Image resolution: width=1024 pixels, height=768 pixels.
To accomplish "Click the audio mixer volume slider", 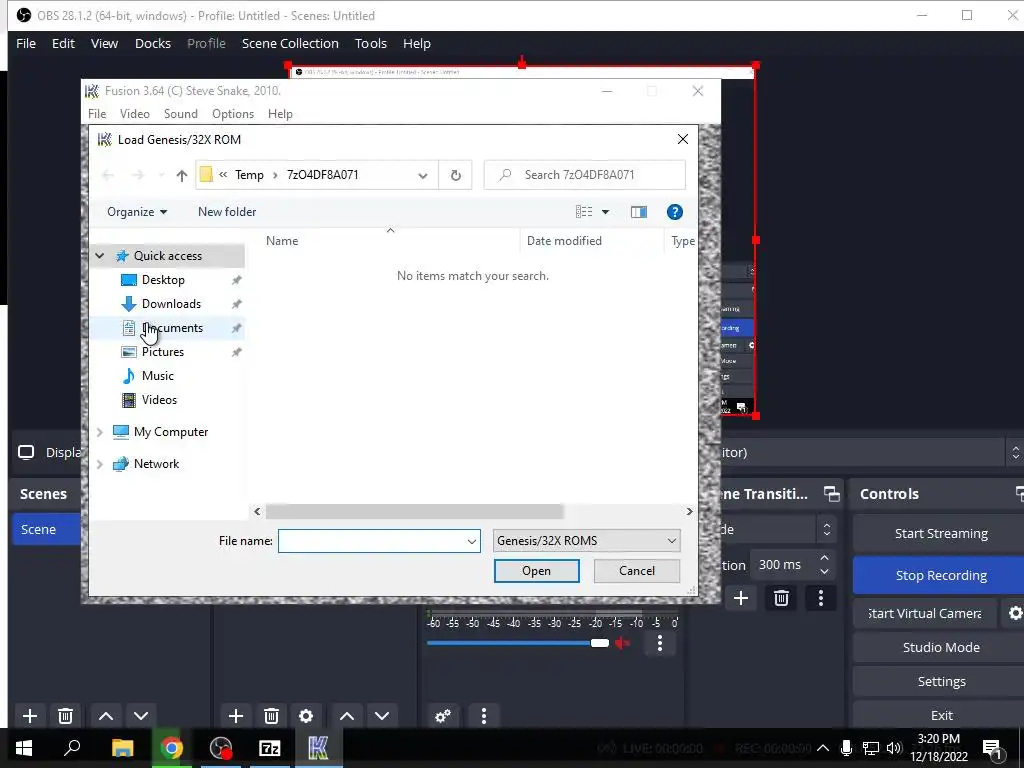I will 517,643.
